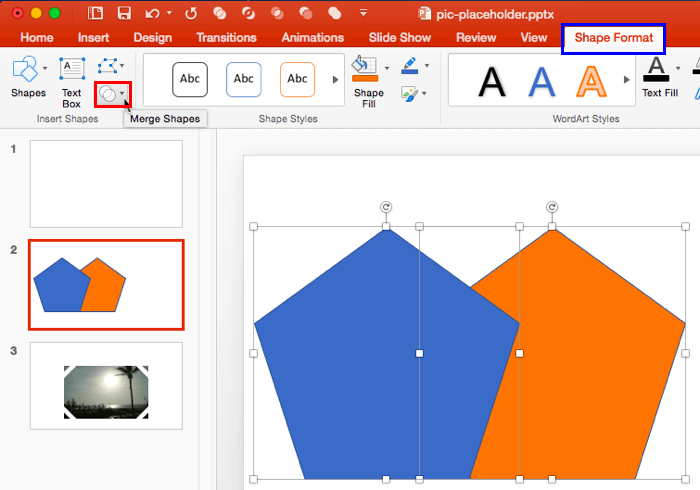700x490 pixels.
Task: Open the Transitions tab
Action: (226, 37)
